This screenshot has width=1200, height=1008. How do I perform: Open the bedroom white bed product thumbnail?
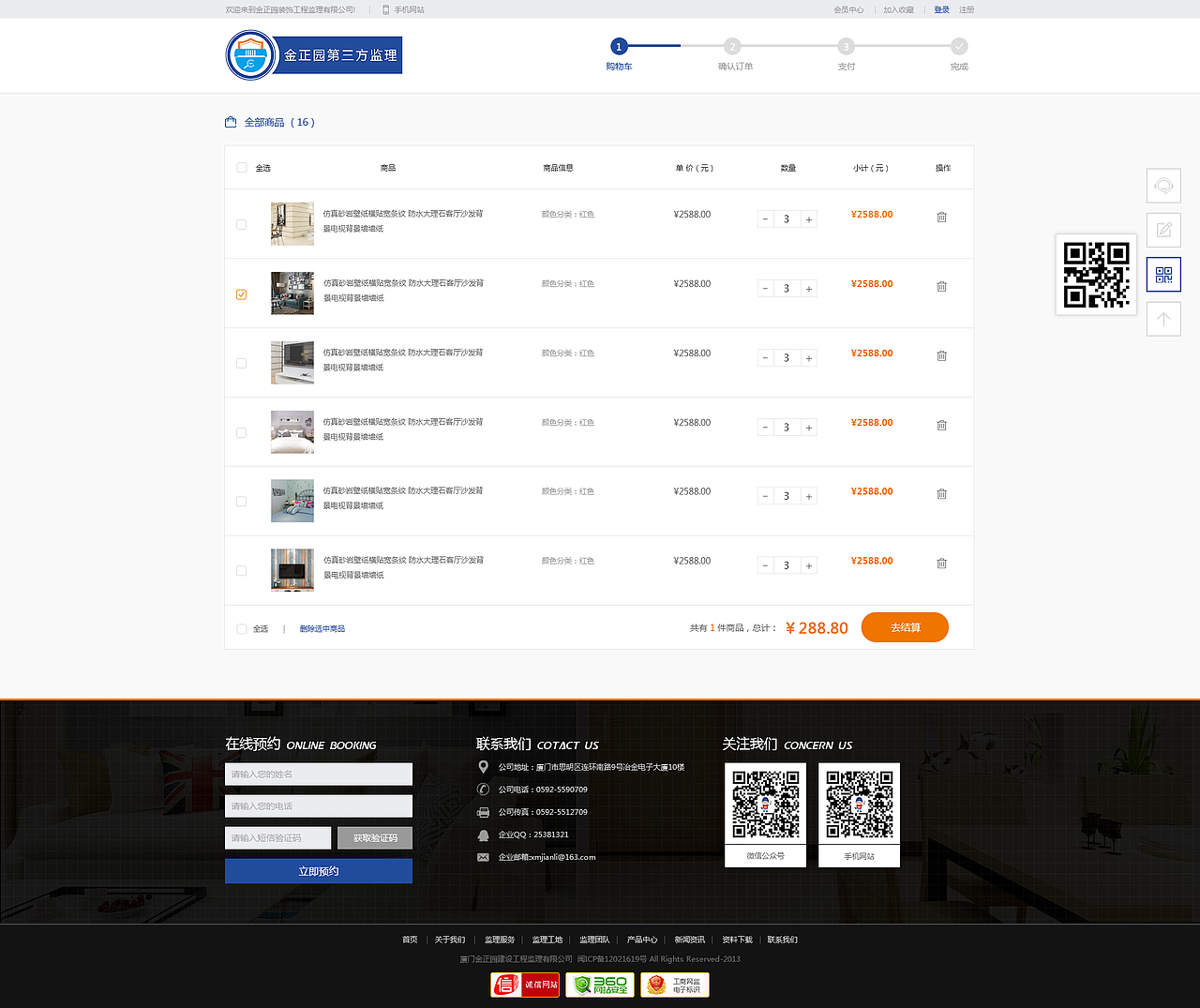[292, 432]
